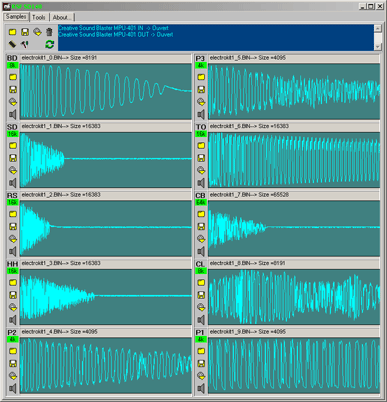This screenshot has height=402, width=387.
Task: Click the hammer tools icon
Action: coord(25,44)
